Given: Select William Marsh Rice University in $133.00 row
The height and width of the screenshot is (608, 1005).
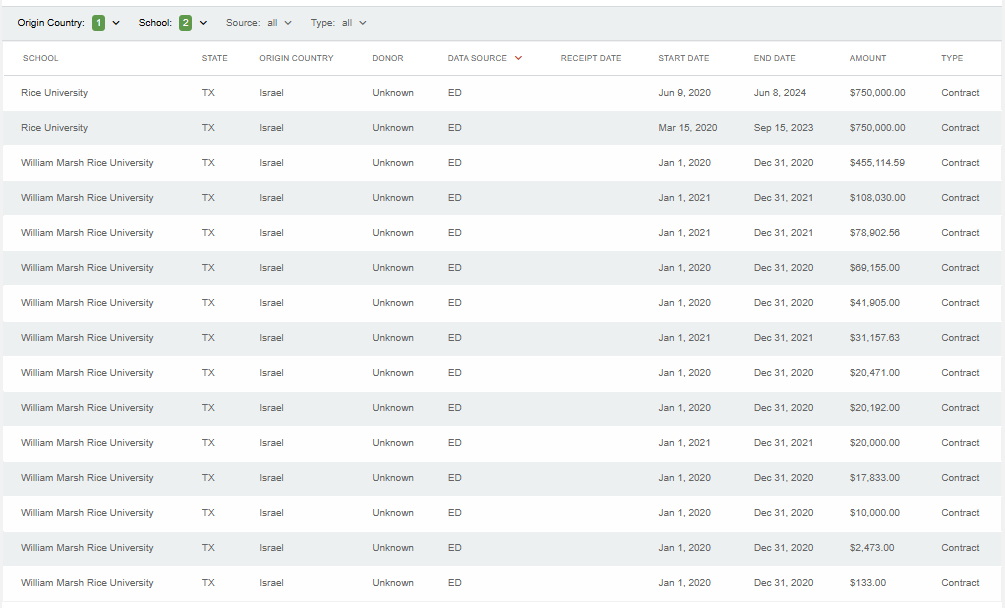Looking at the screenshot, I should coord(87,583).
